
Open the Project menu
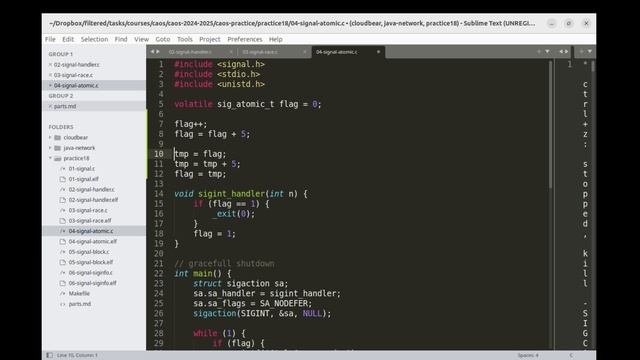[x=209, y=39]
